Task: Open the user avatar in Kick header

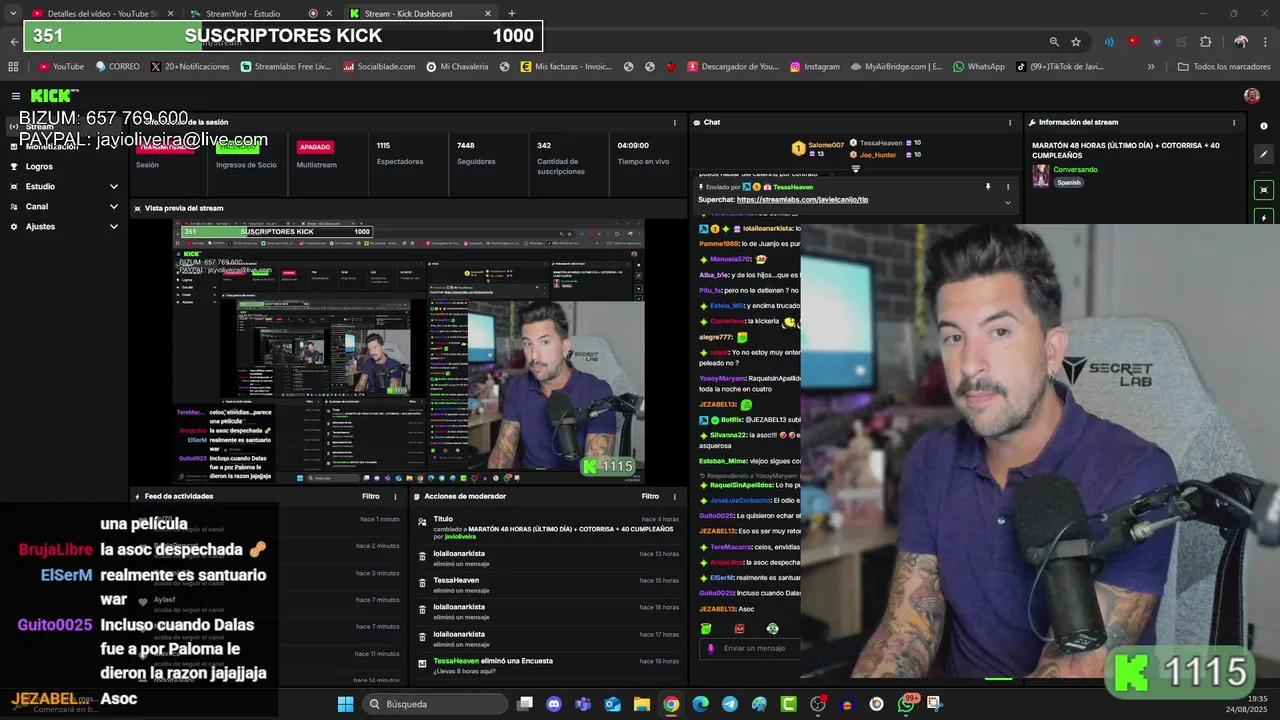Action: [1252, 96]
